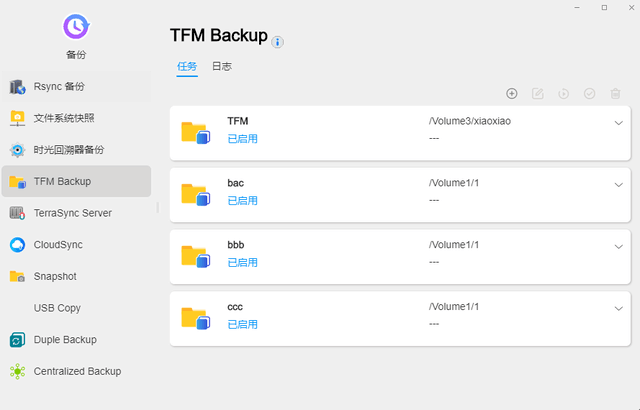
Task: Click 已启用 status under TFM task
Action: click(x=242, y=139)
